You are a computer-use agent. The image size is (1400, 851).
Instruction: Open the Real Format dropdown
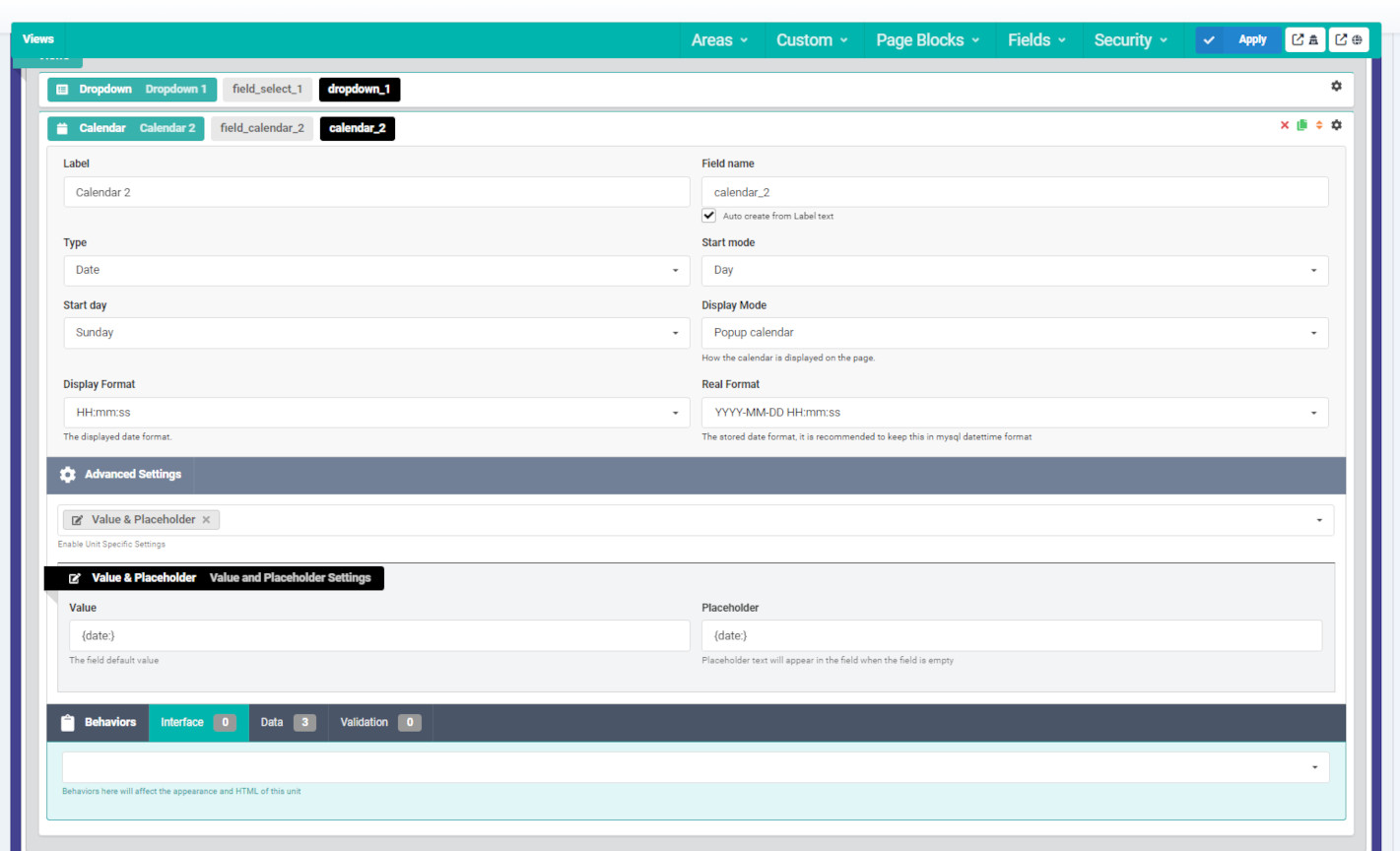click(x=1014, y=413)
